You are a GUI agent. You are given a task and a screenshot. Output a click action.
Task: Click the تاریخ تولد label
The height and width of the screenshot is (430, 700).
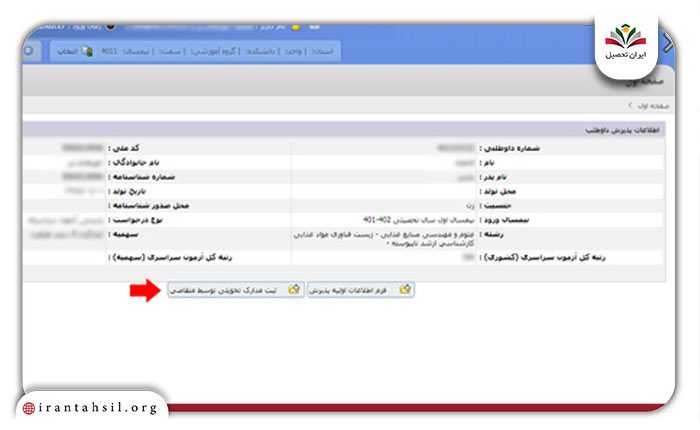(127, 191)
